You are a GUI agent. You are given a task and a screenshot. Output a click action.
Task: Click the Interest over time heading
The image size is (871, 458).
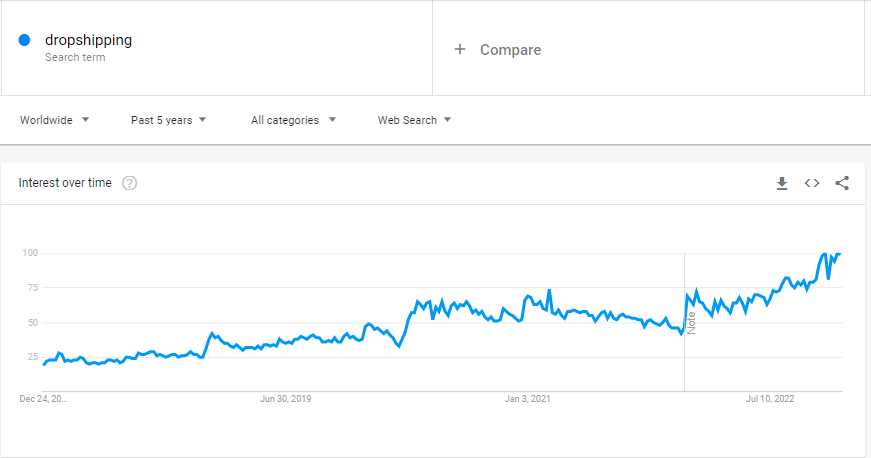pos(65,183)
